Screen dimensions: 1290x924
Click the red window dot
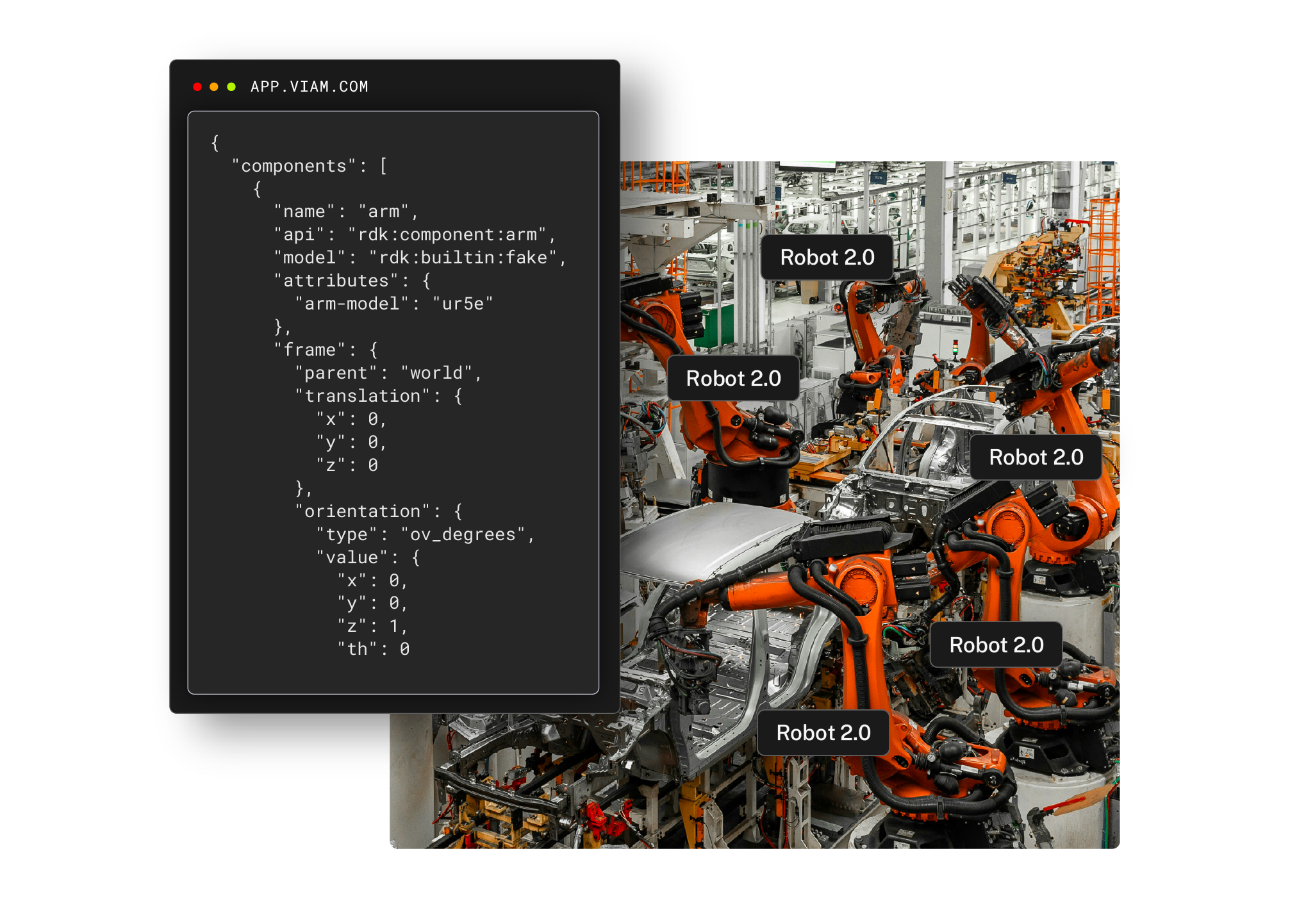pyautogui.click(x=197, y=87)
